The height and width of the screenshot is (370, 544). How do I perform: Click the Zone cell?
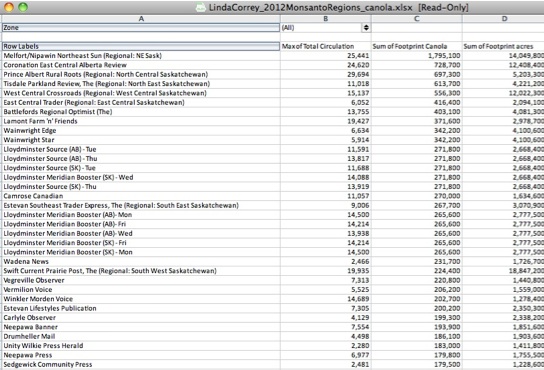click(141, 28)
